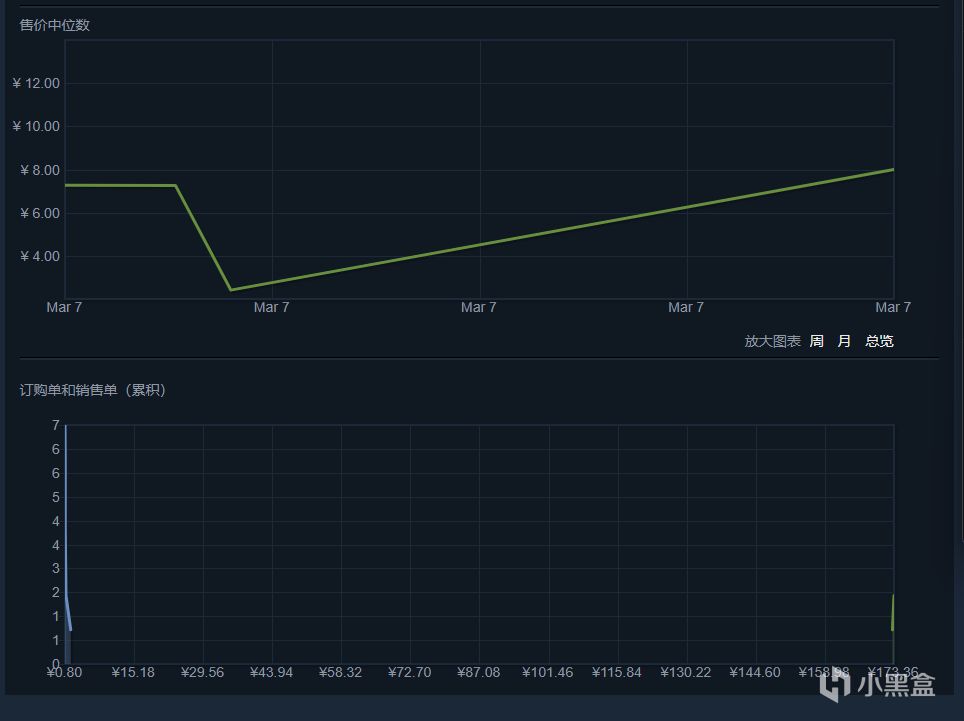Click the ¥ 4.00 axis label
964x721 pixels.
pos(40,256)
